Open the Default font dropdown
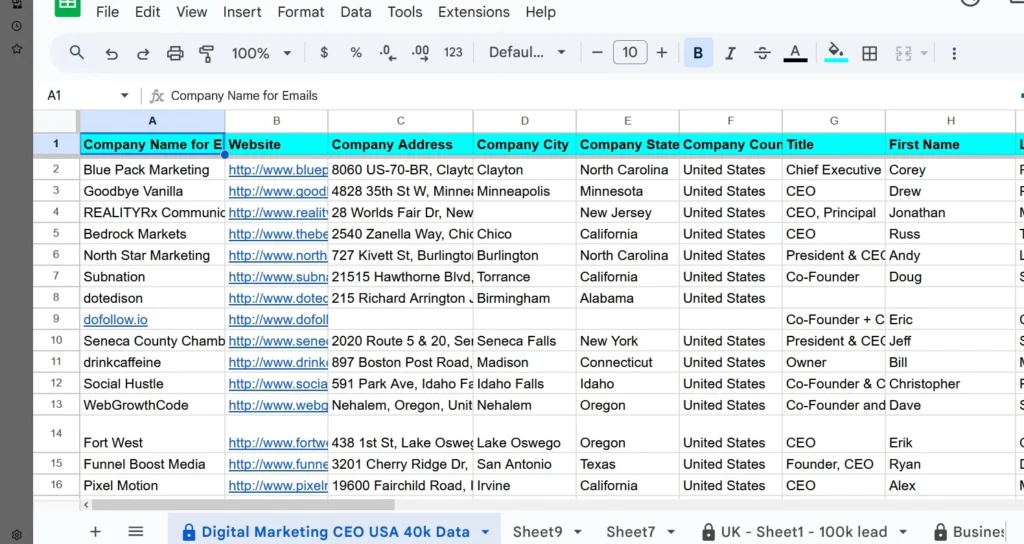The image size is (1024, 544). [527, 52]
